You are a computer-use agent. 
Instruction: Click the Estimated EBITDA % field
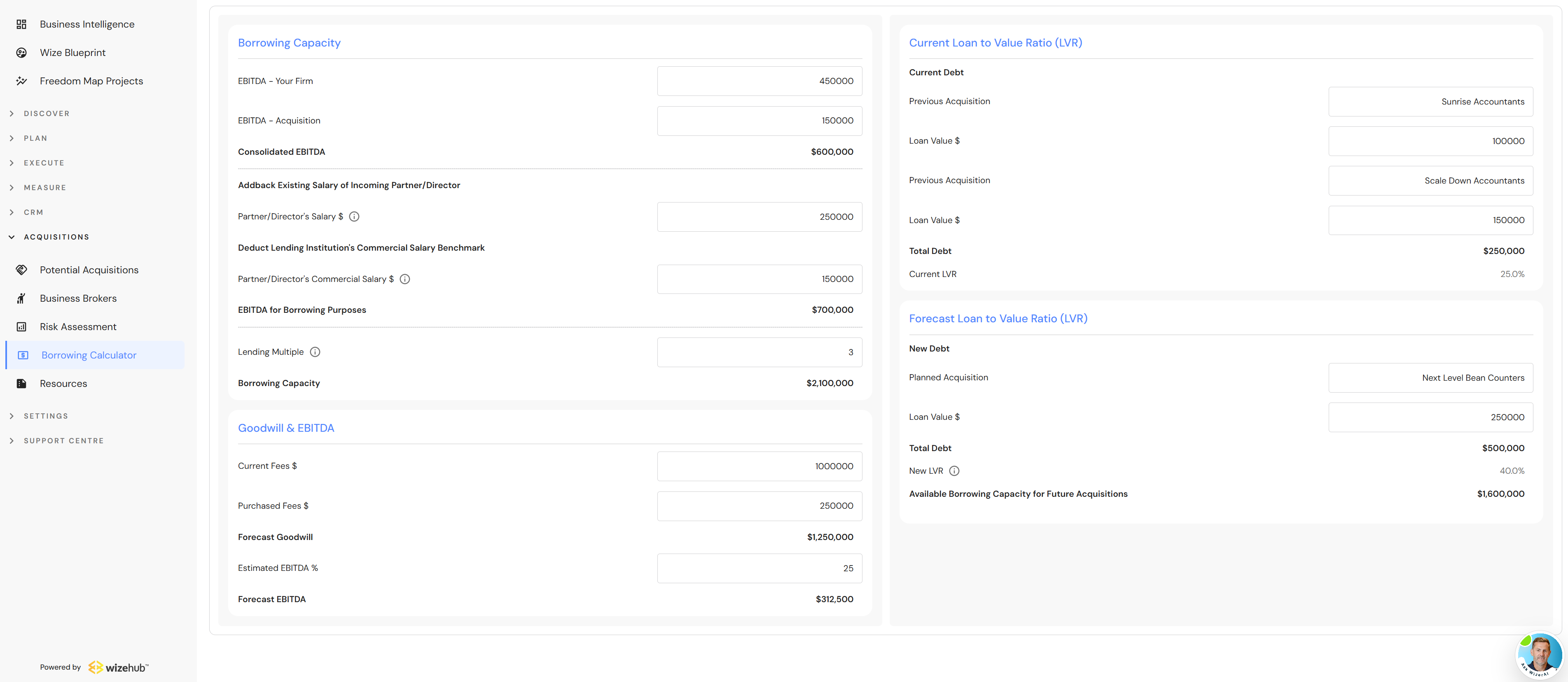(759, 568)
